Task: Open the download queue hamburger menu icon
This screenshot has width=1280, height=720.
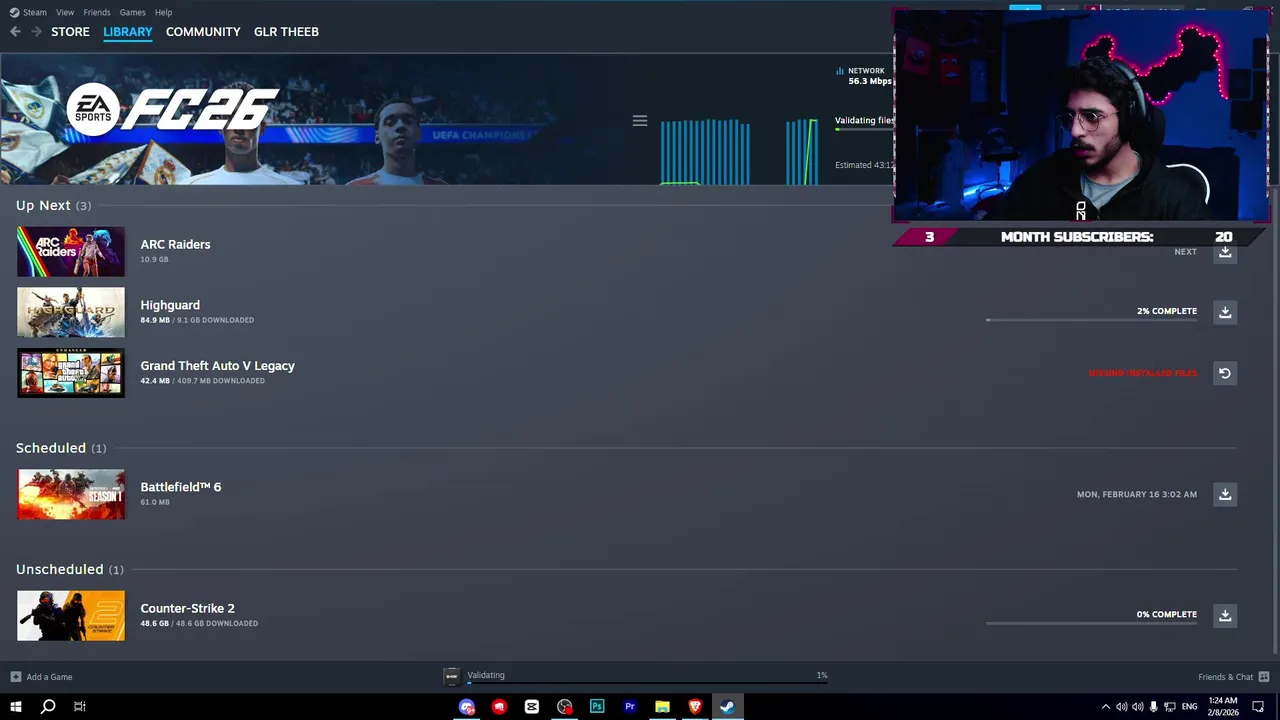Action: coord(640,121)
